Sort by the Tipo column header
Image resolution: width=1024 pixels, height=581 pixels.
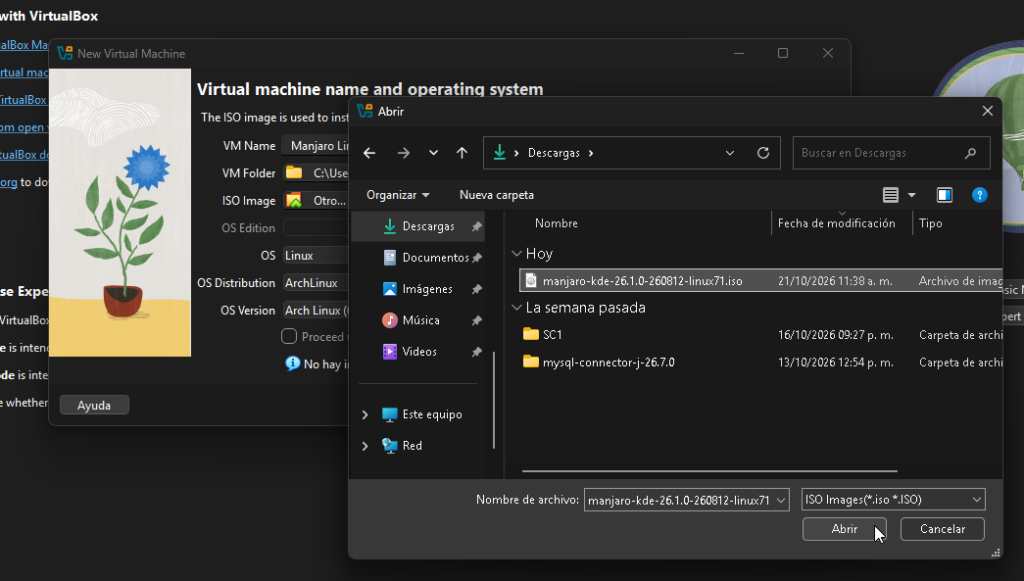pyautogui.click(x=931, y=223)
